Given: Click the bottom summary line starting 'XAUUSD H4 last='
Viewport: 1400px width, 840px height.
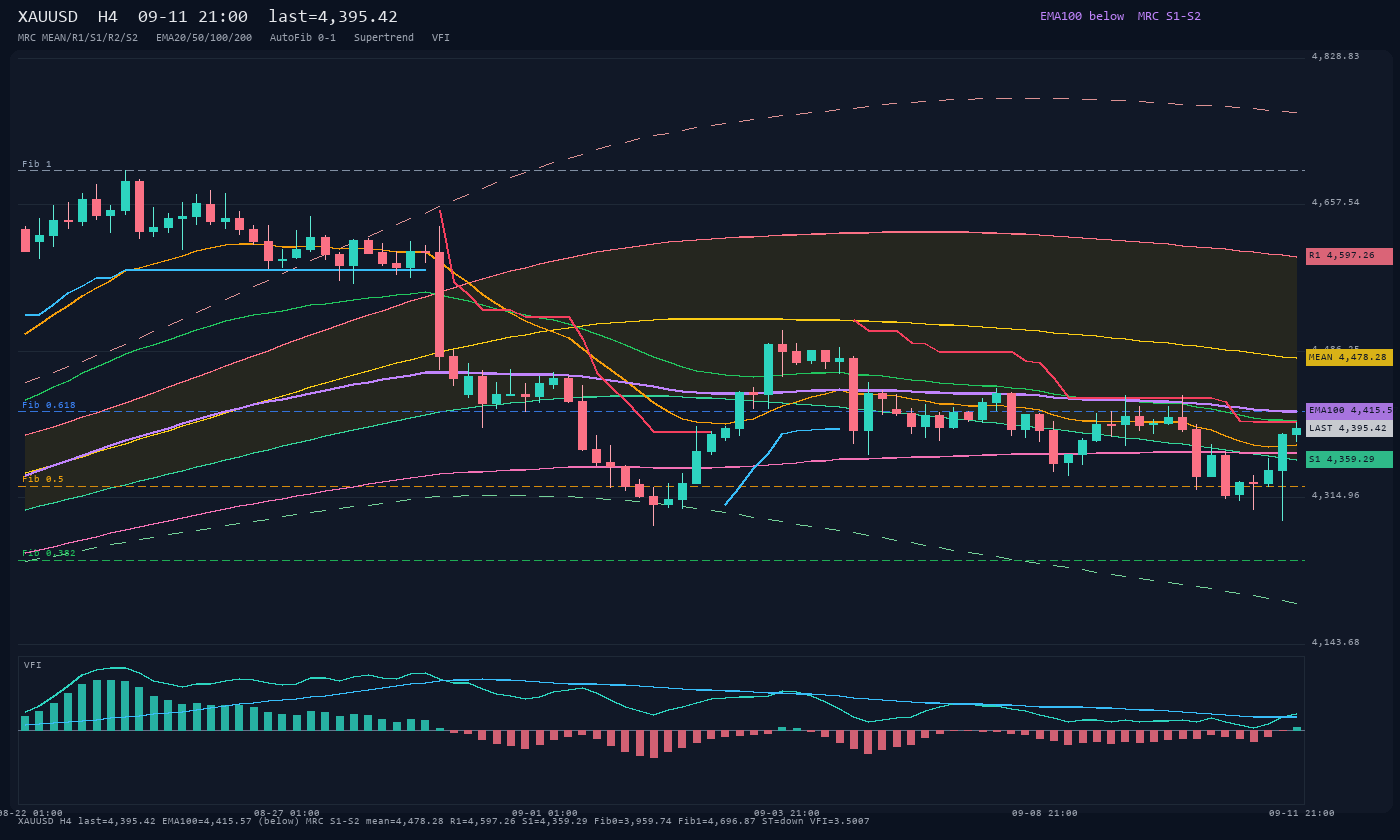Looking at the screenshot, I should 443,822.
